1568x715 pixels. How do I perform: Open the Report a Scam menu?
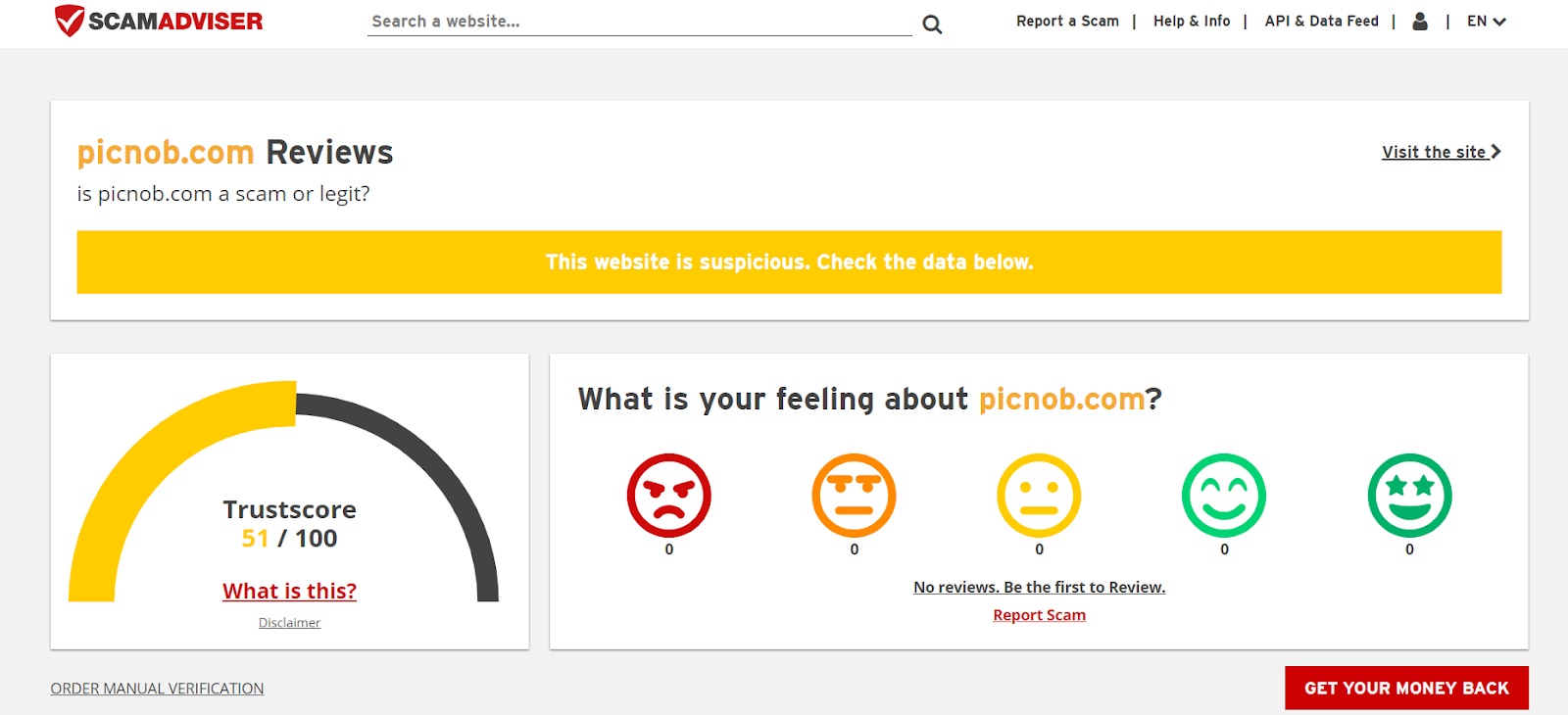pos(1067,22)
